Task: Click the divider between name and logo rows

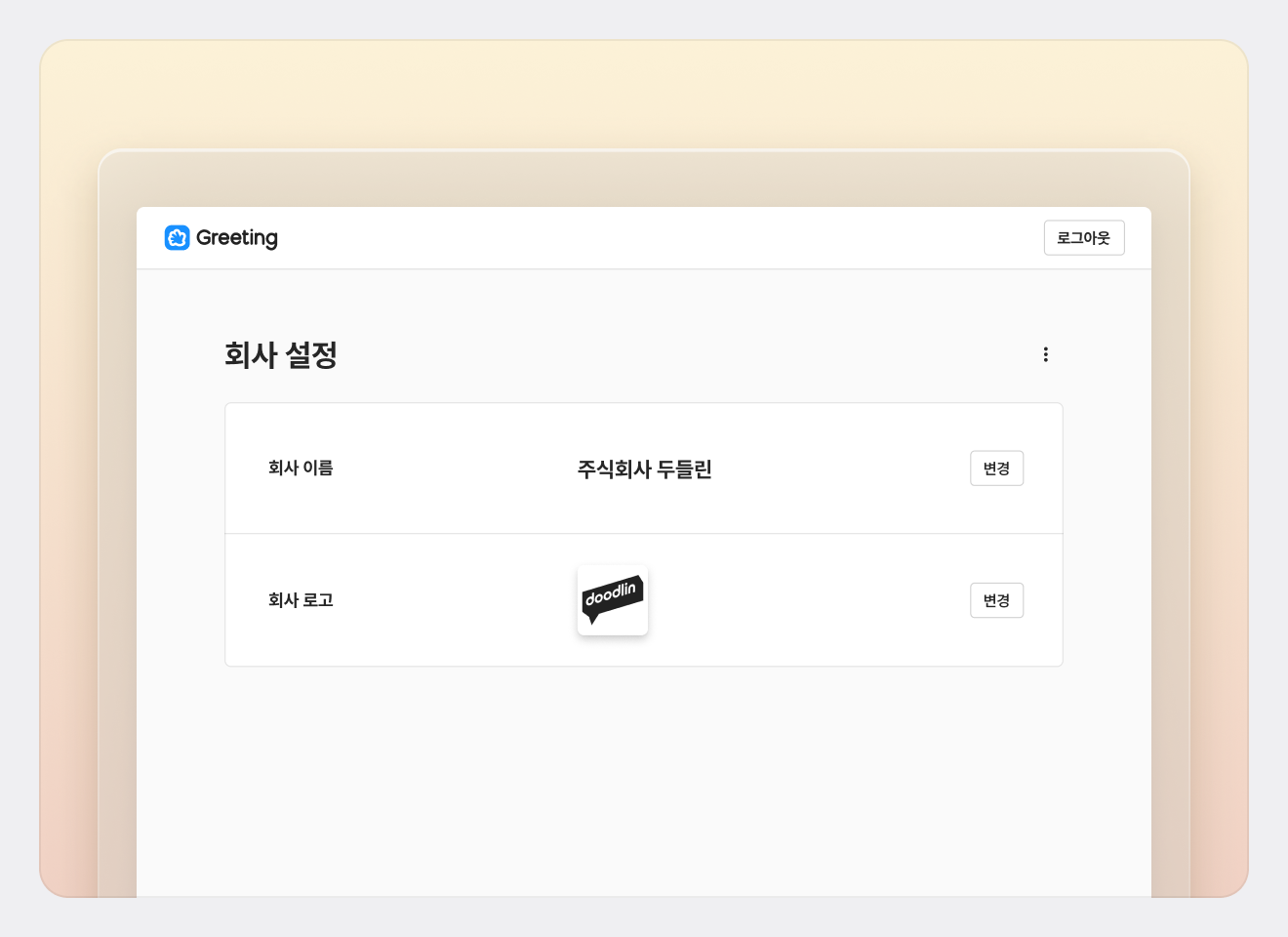Action: [644, 534]
